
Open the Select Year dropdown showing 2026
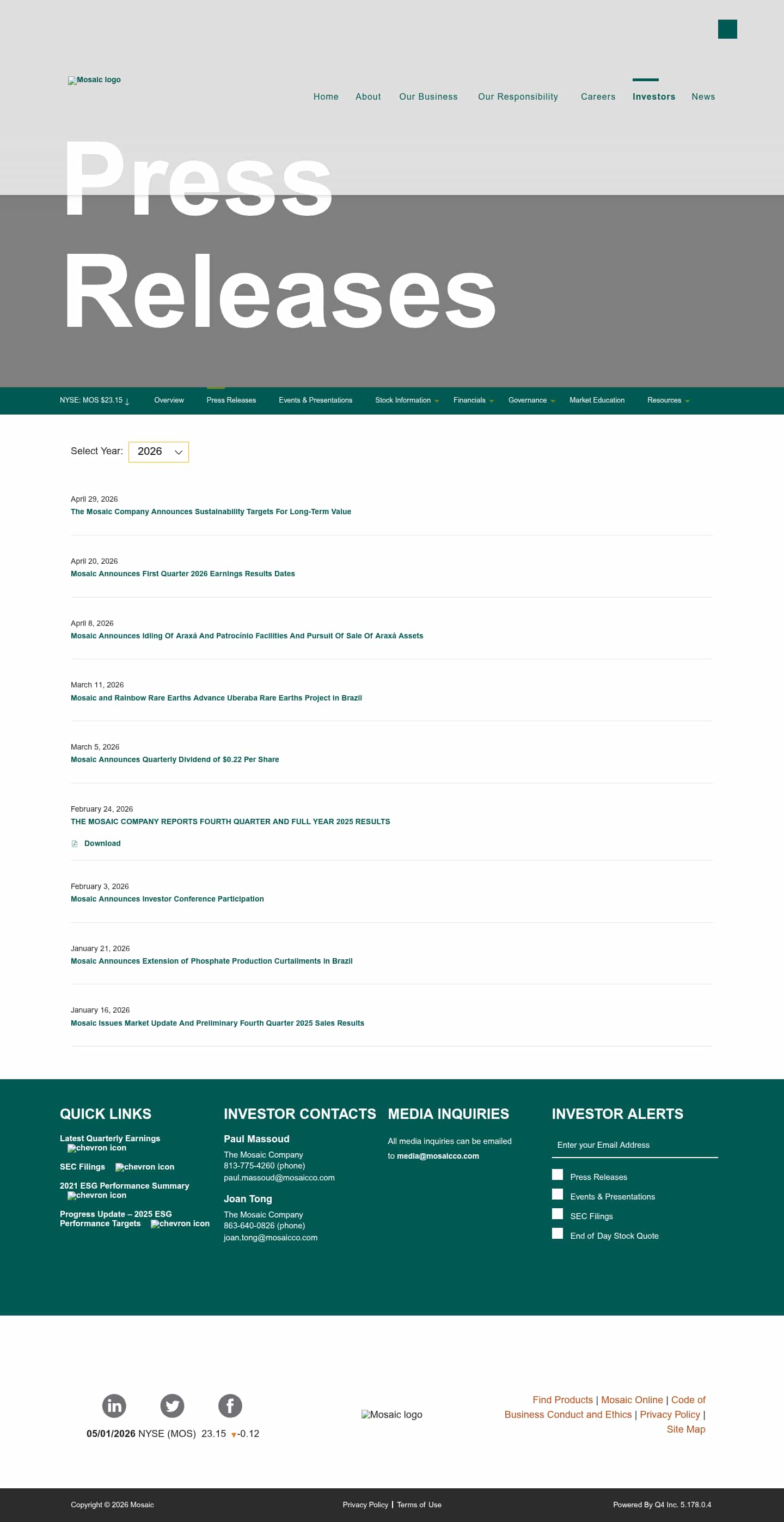pos(158,452)
